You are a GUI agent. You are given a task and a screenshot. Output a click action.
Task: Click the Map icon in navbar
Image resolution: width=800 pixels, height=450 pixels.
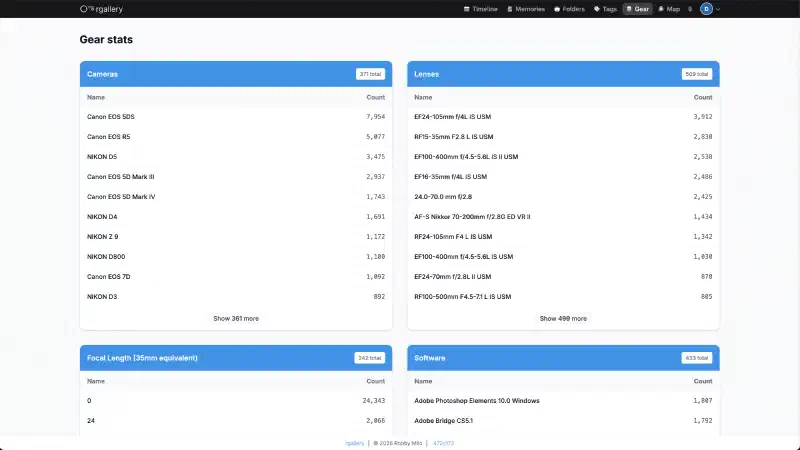pyautogui.click(x=662, y=9)
